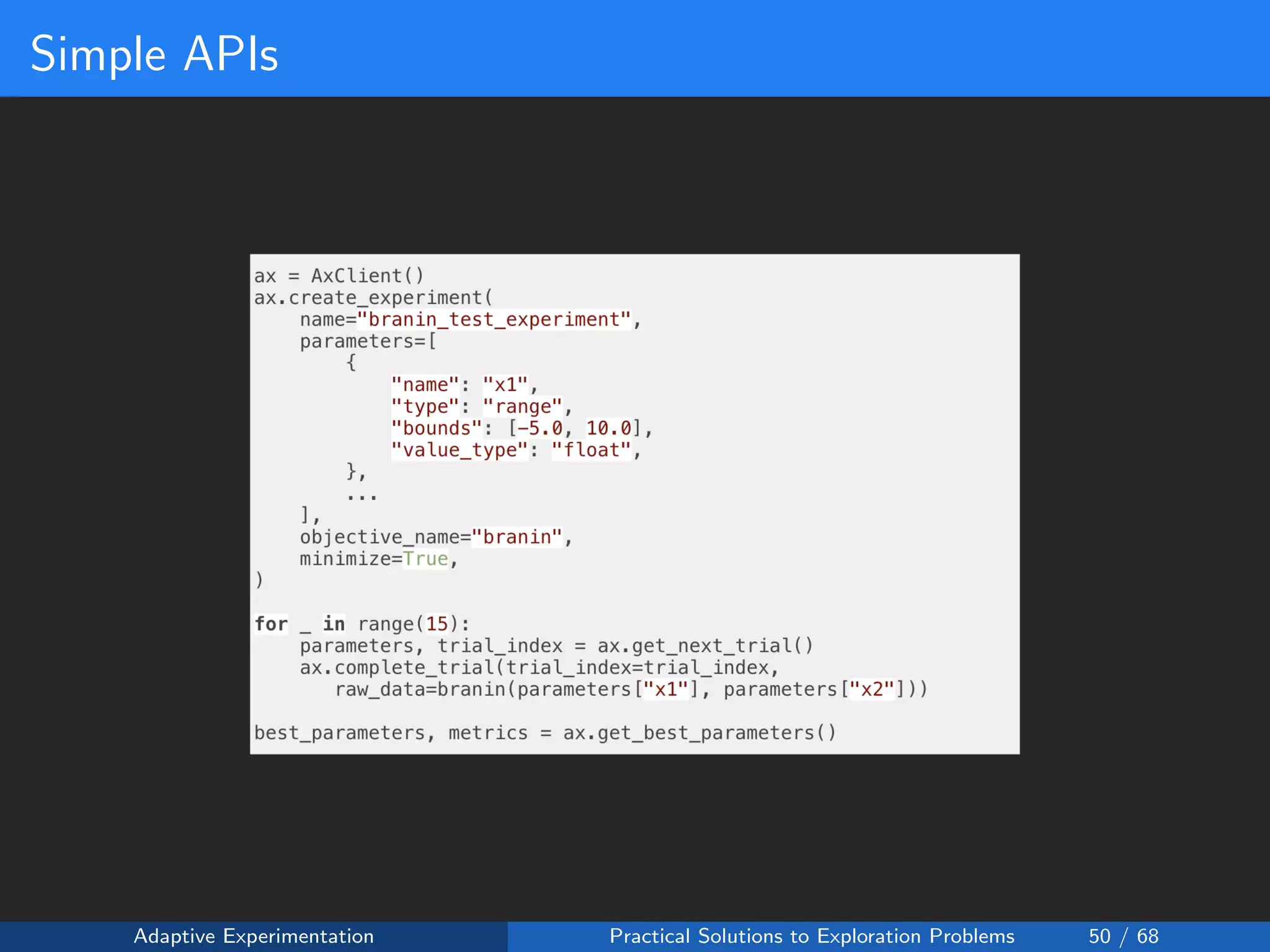Click the 'raw_data=branin(...)' code line
Viewport: 1270px width, 952px height.
point(631,689)
